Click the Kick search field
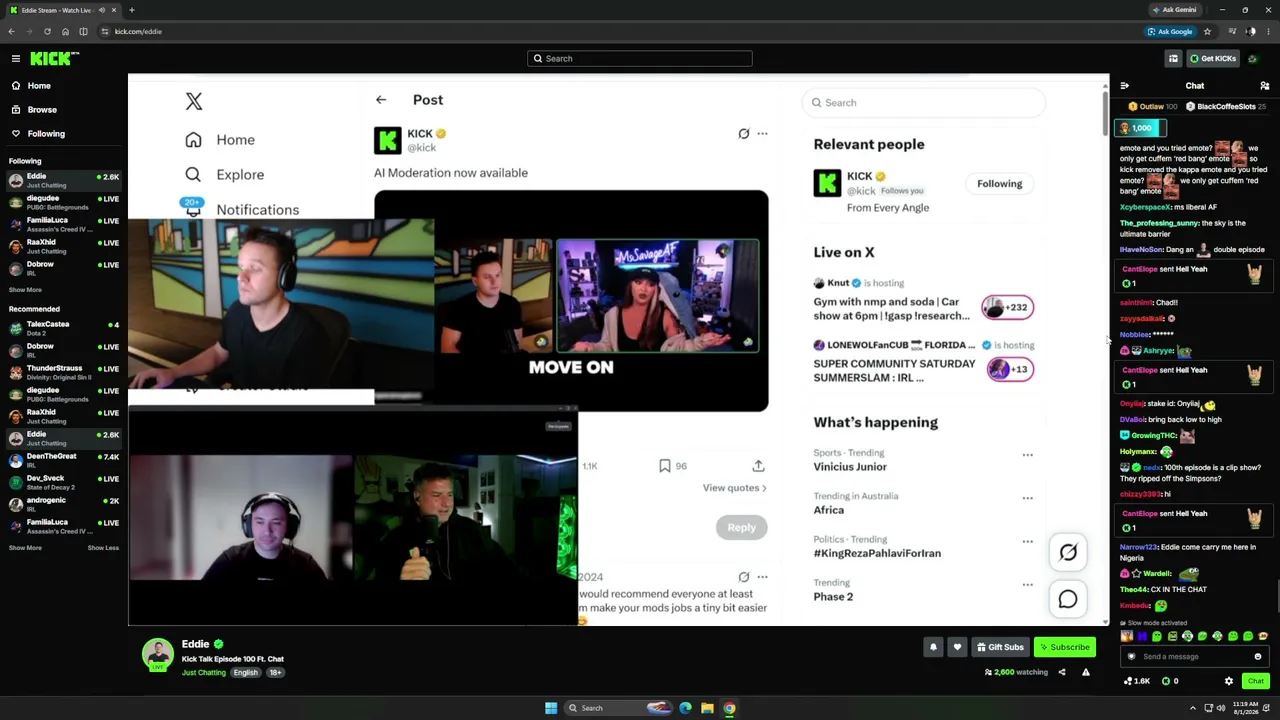Image resolution: width=1280 pixels, height=720 pixels. 640,59
